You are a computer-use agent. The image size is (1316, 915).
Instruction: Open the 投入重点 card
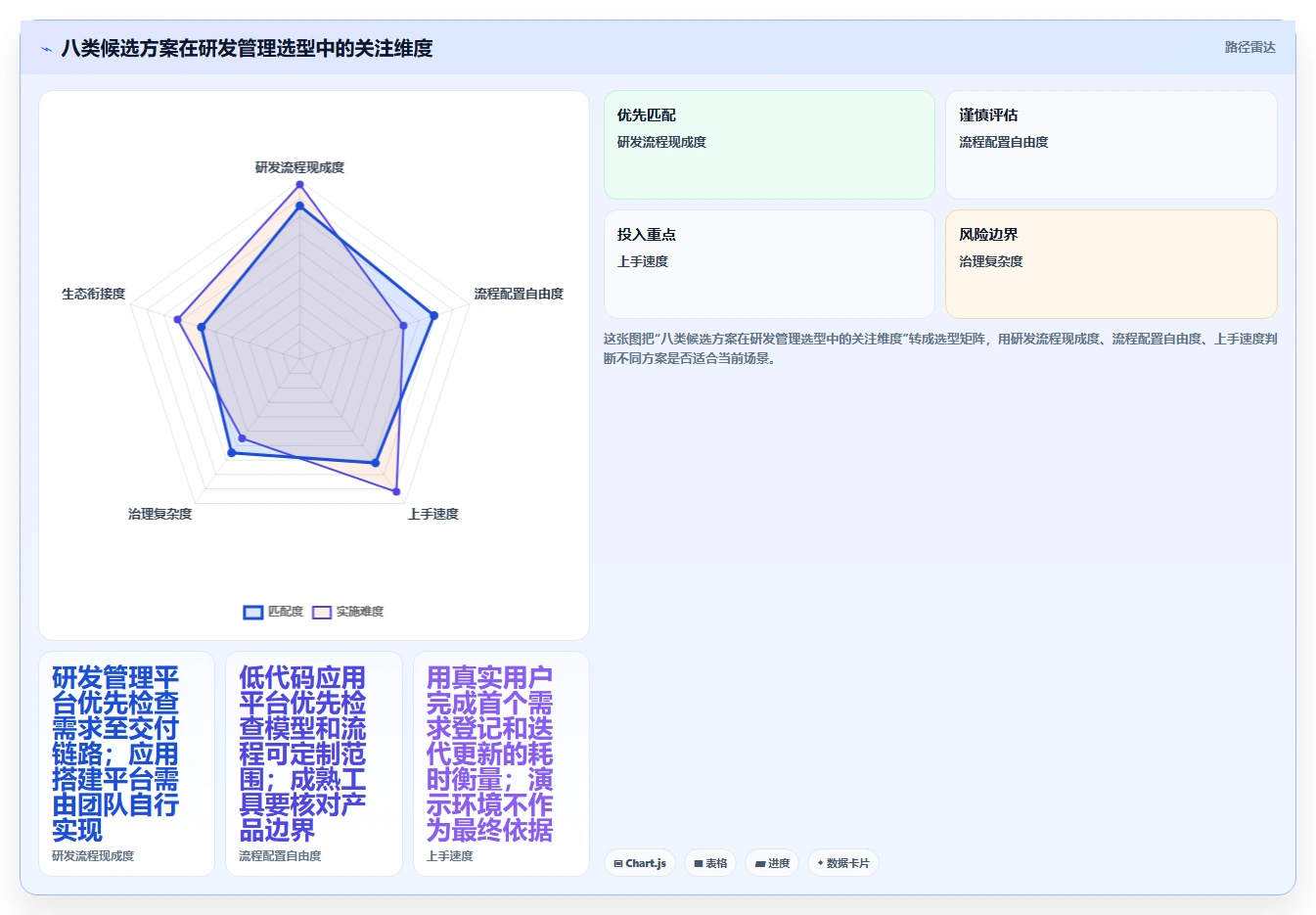coord(769,264)
